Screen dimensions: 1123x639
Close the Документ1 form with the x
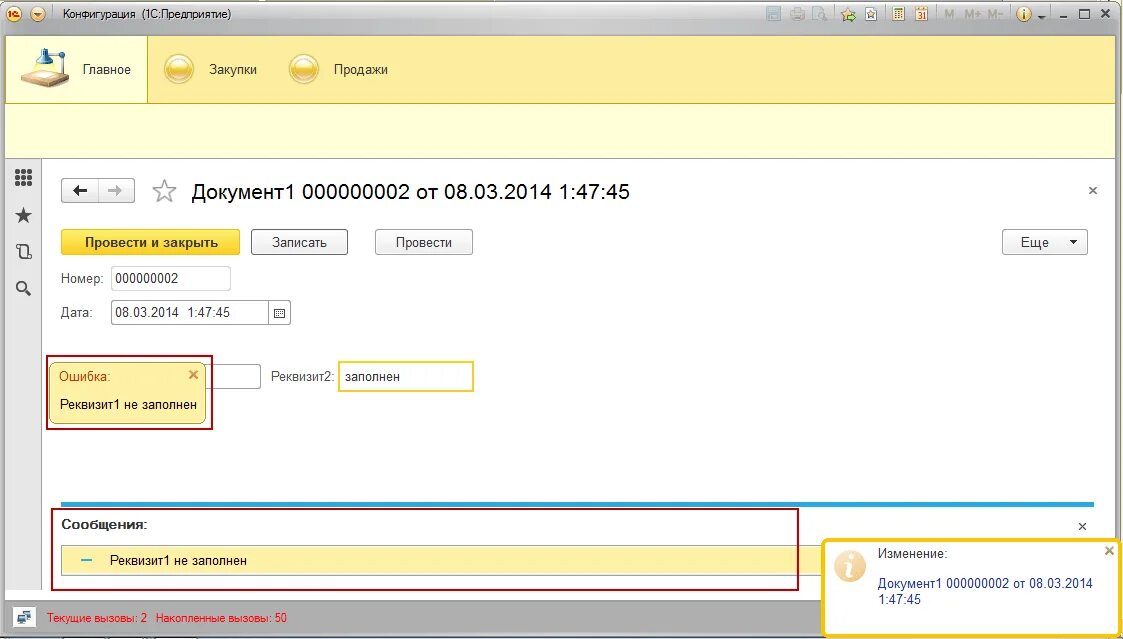coord(1092,191)
